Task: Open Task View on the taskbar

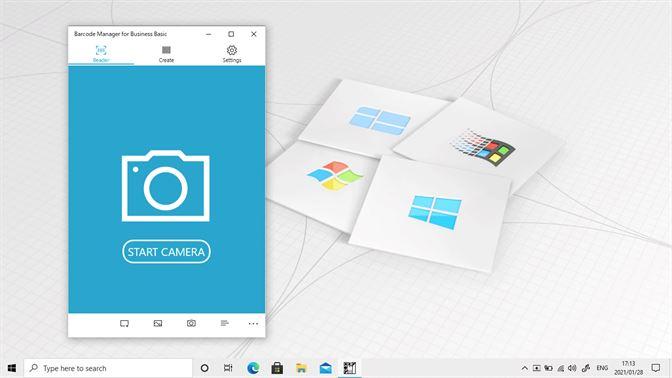Action: [x=228, y=368]
